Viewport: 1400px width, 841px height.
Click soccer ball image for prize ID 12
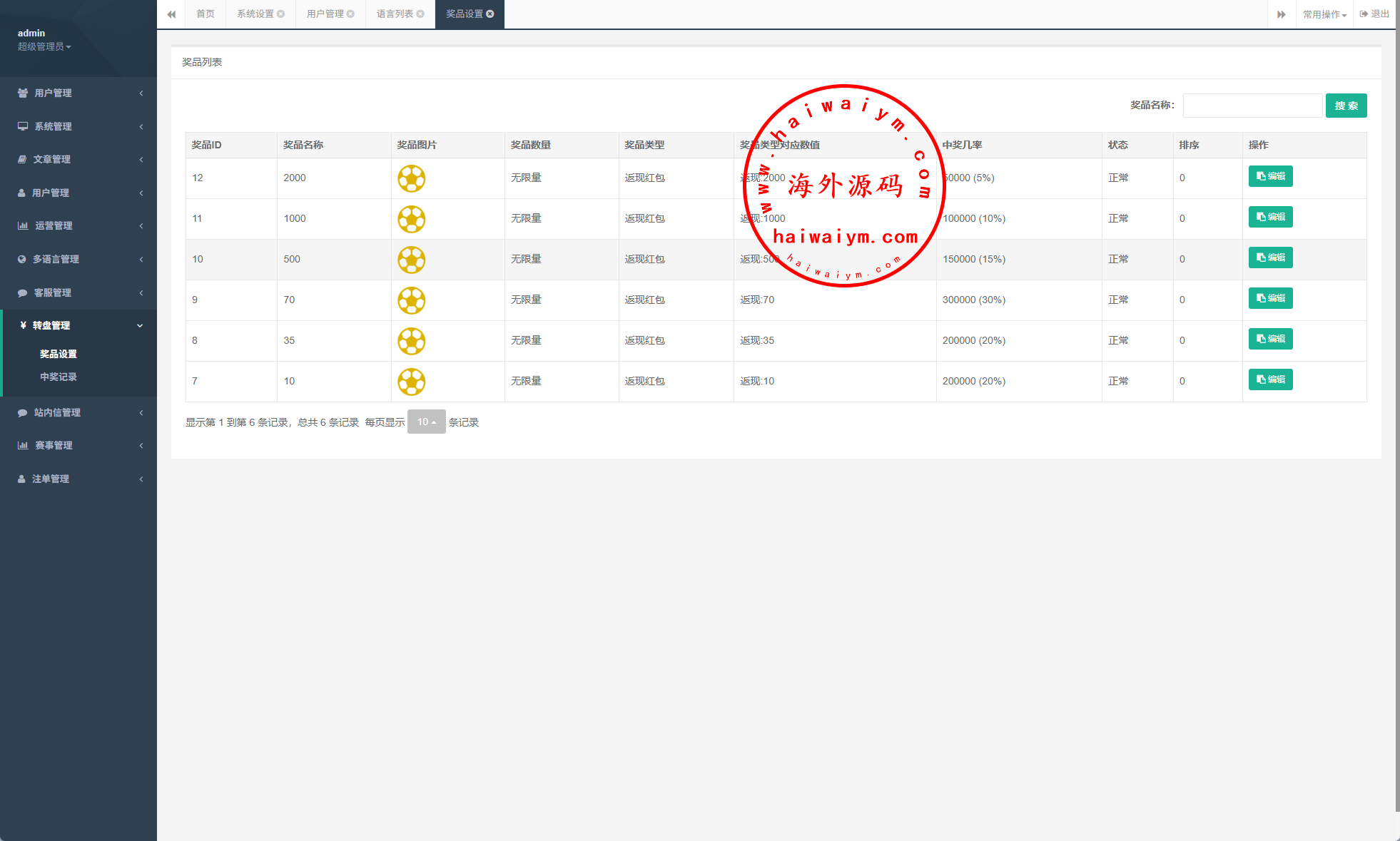[412, 178]
